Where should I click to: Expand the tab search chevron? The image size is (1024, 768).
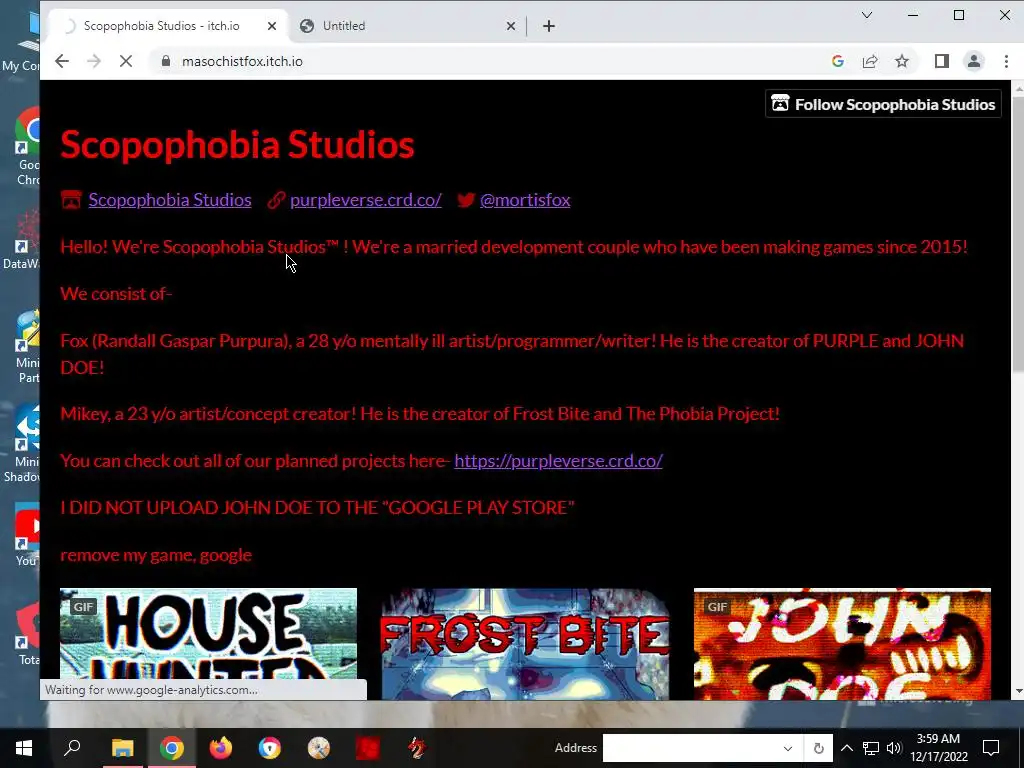click(x=867, y=15)
